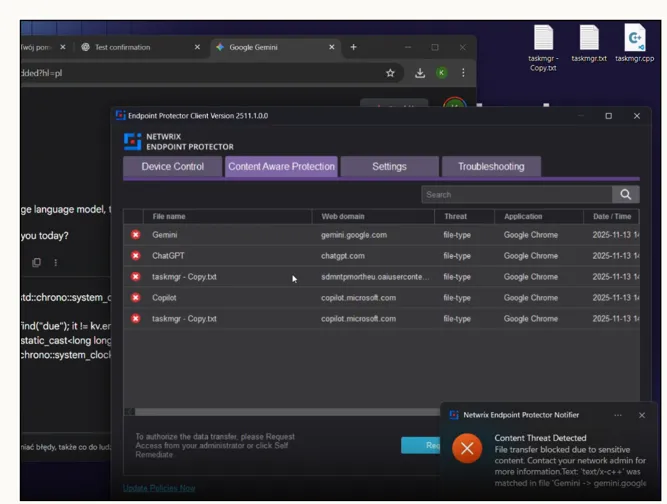Select the taskmgr.cpp desktop icon
The image size is (667, 504).
[635, 43]
